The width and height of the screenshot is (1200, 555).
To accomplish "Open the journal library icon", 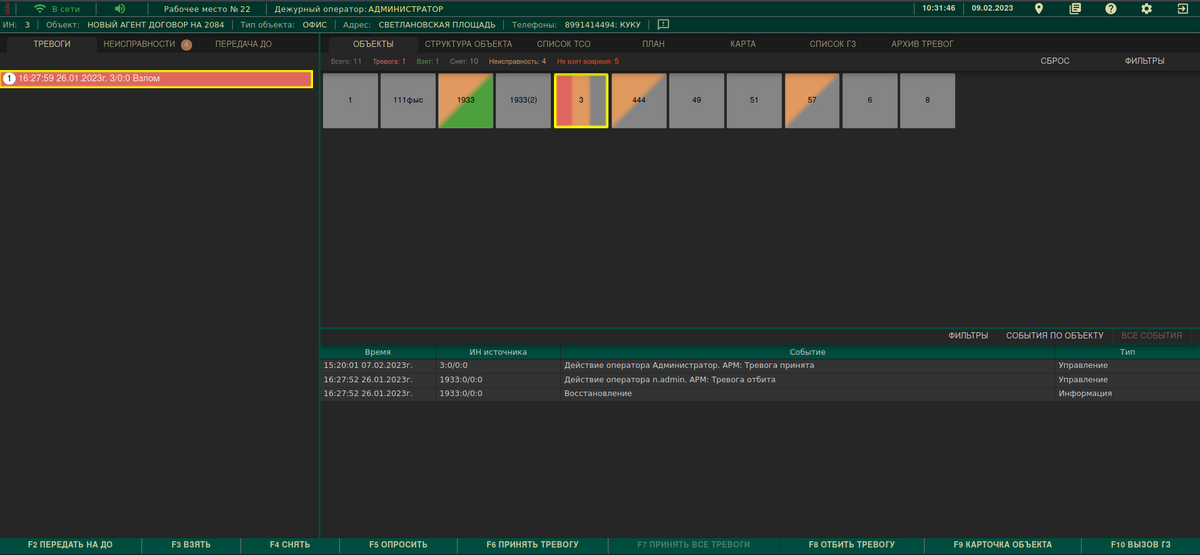I will point(1075,8).
